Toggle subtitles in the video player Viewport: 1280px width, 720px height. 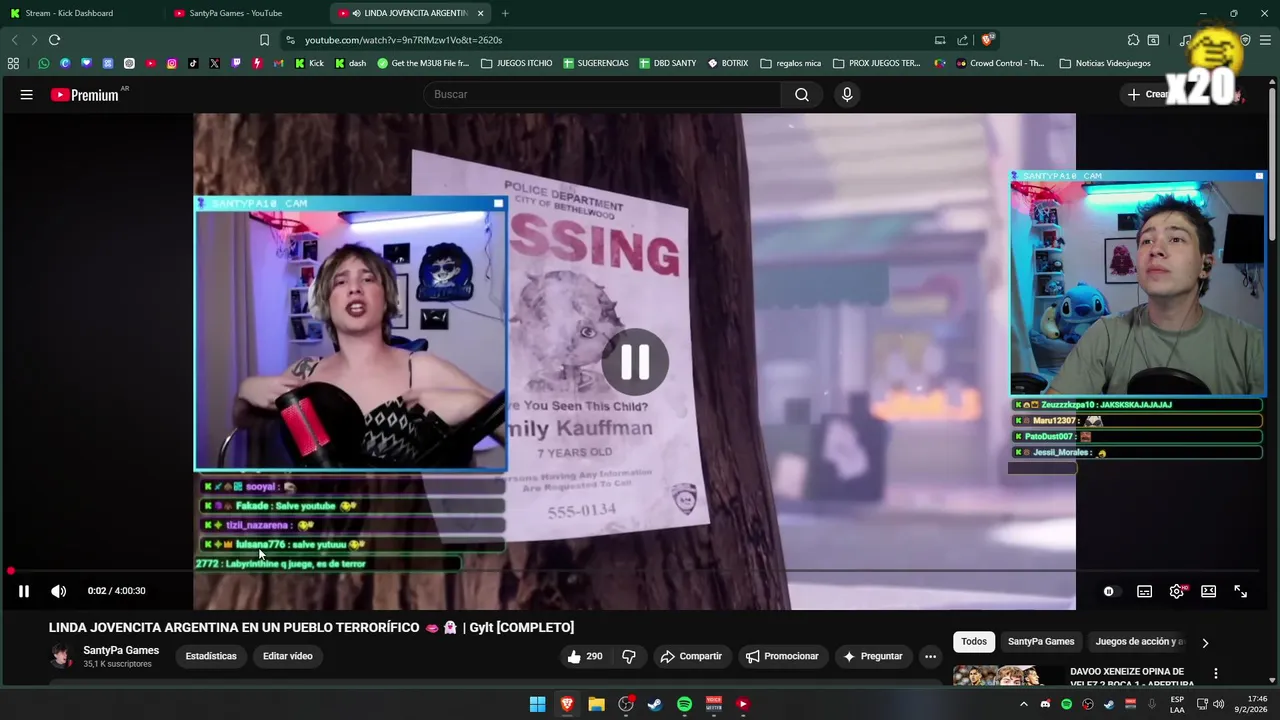pos(1145,592)
